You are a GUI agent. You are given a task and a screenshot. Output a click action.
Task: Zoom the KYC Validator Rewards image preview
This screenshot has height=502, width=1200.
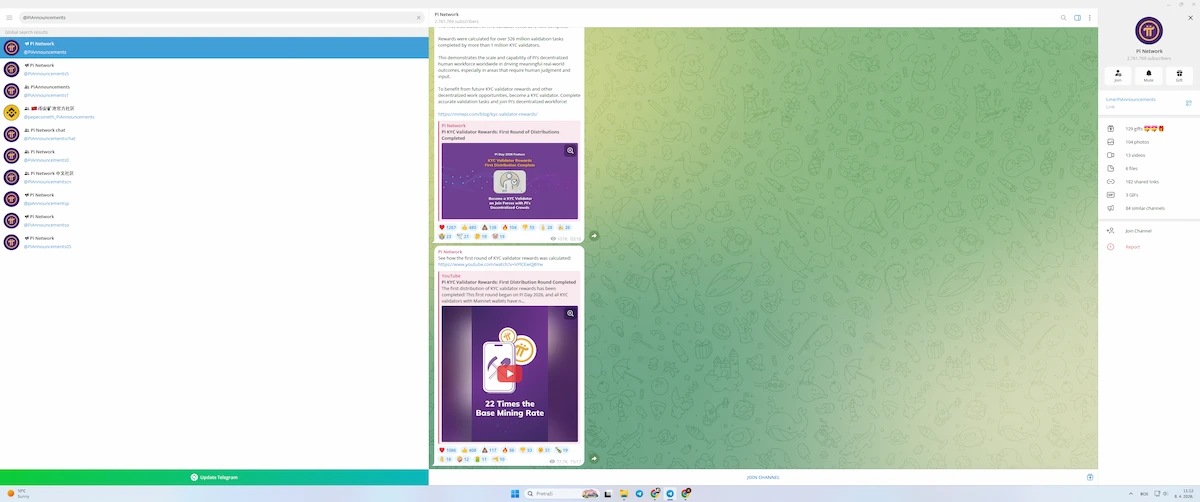coord(571,151)
